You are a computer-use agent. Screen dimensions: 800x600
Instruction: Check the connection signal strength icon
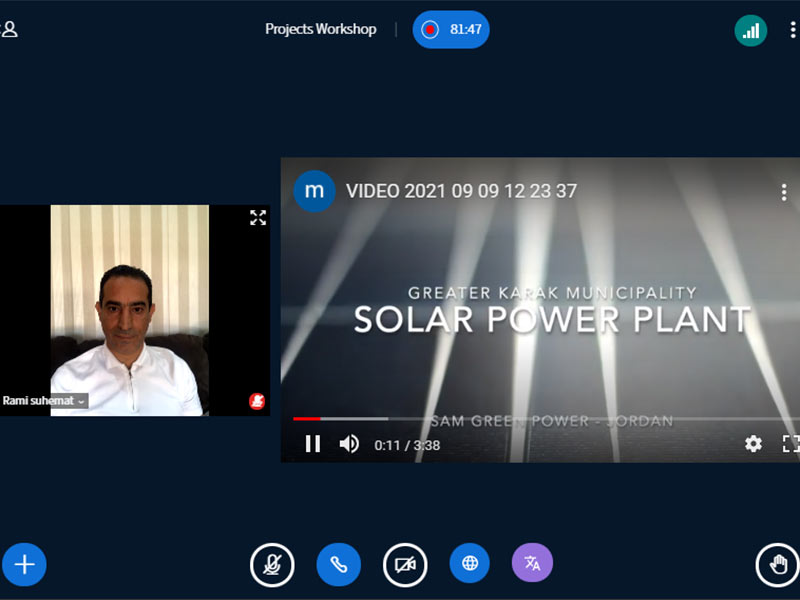point(751,31)
